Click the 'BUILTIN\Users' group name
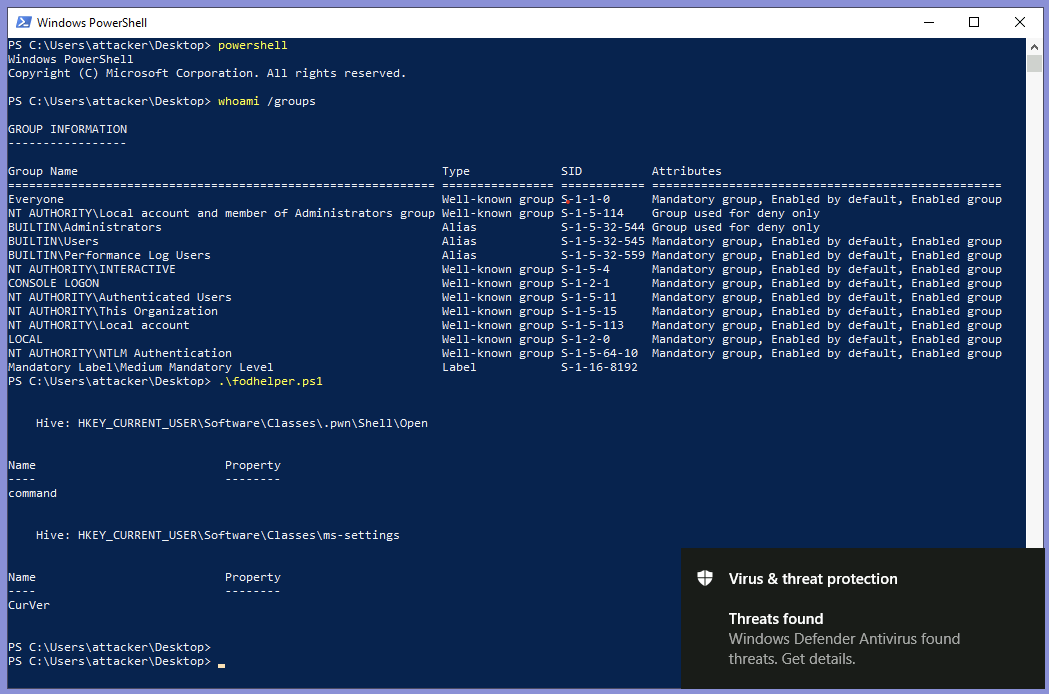 54,242
